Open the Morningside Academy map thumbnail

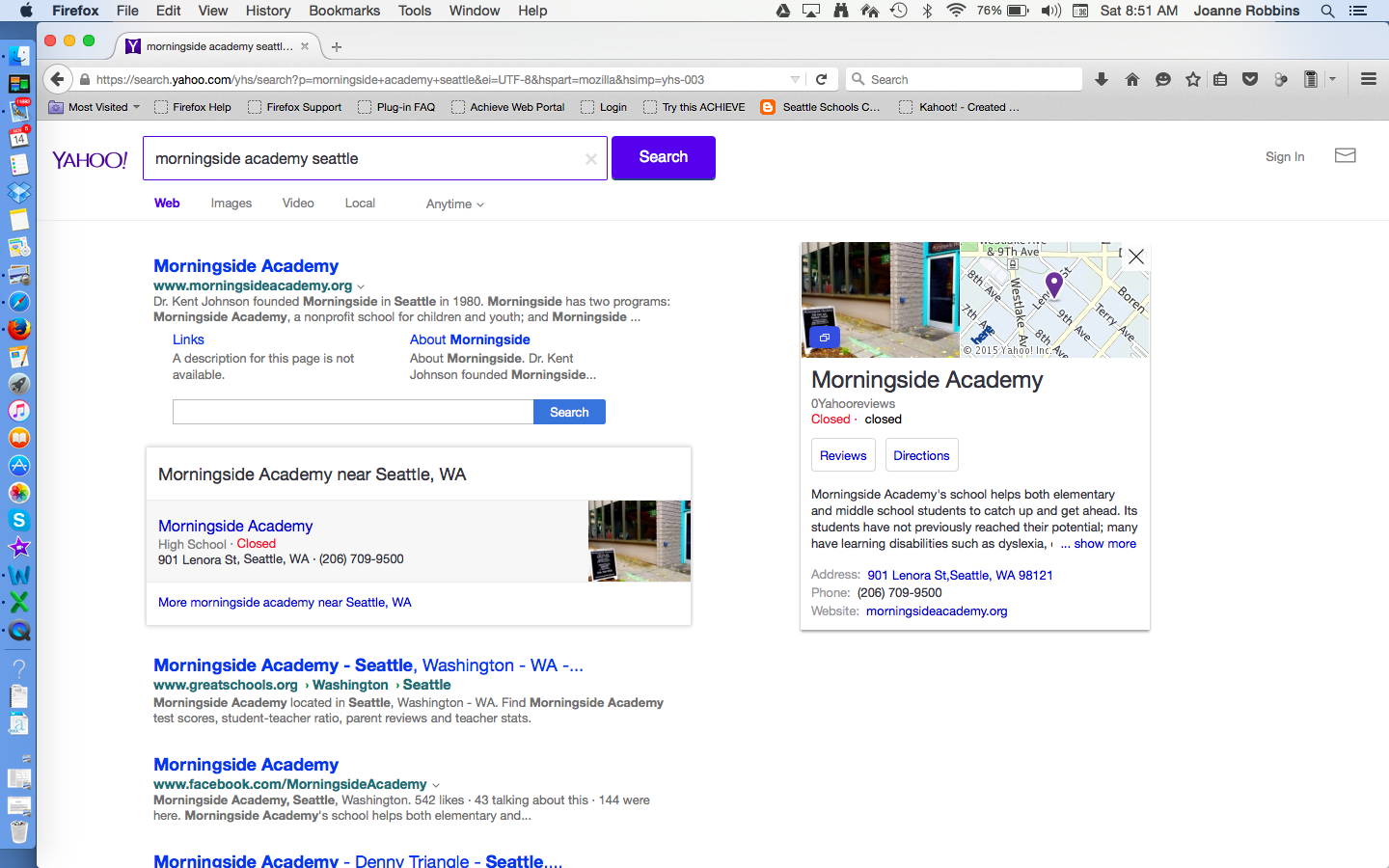tap(1054, 300)
